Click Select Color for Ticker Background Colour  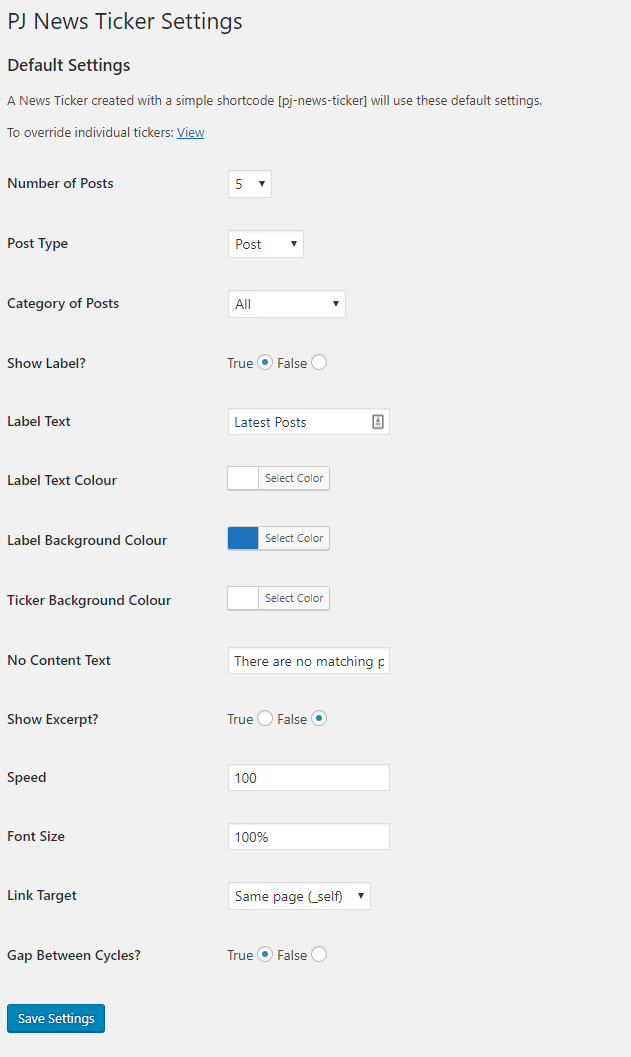pos(294,599)
